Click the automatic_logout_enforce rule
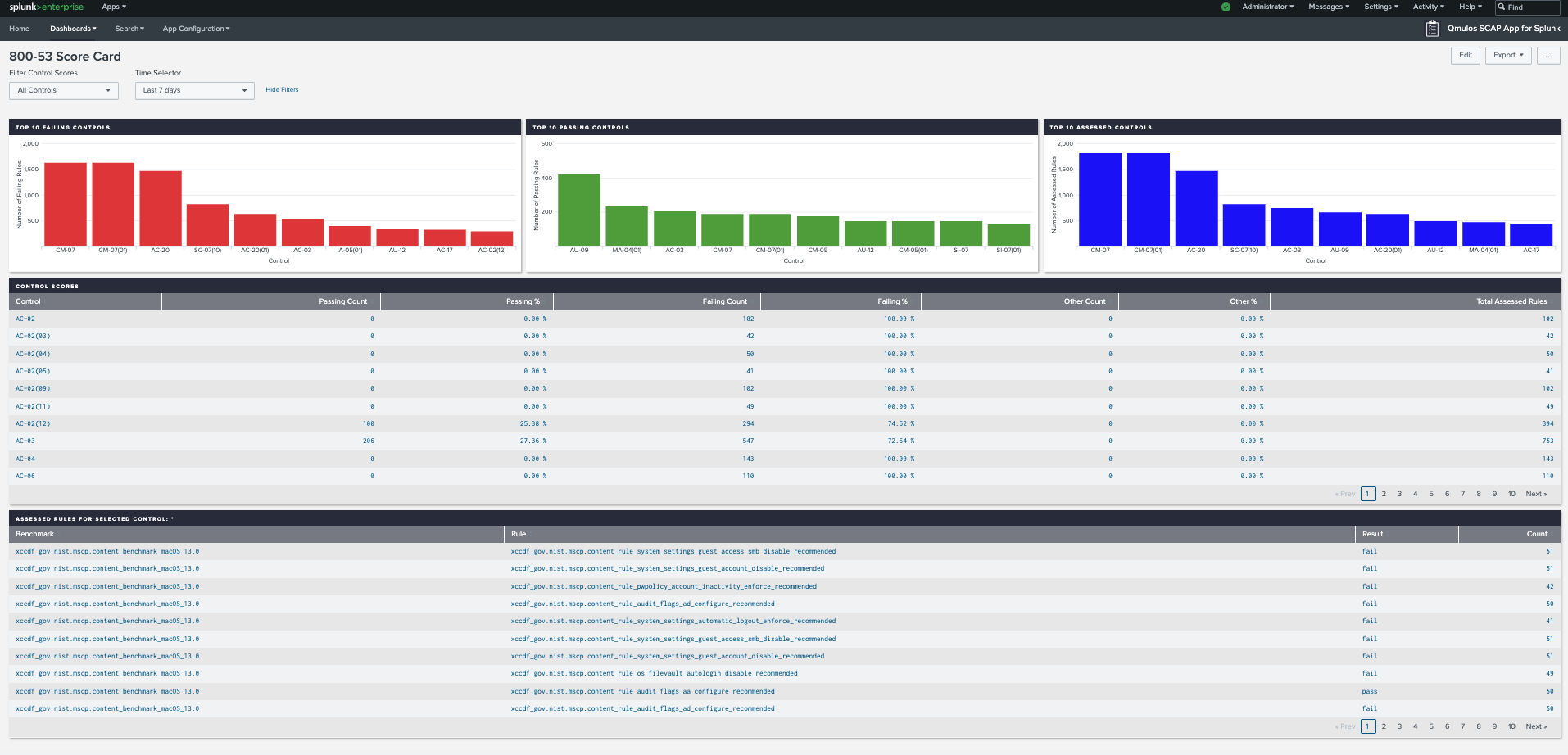This screenshot has height=755, width=1568. (673, 622)
